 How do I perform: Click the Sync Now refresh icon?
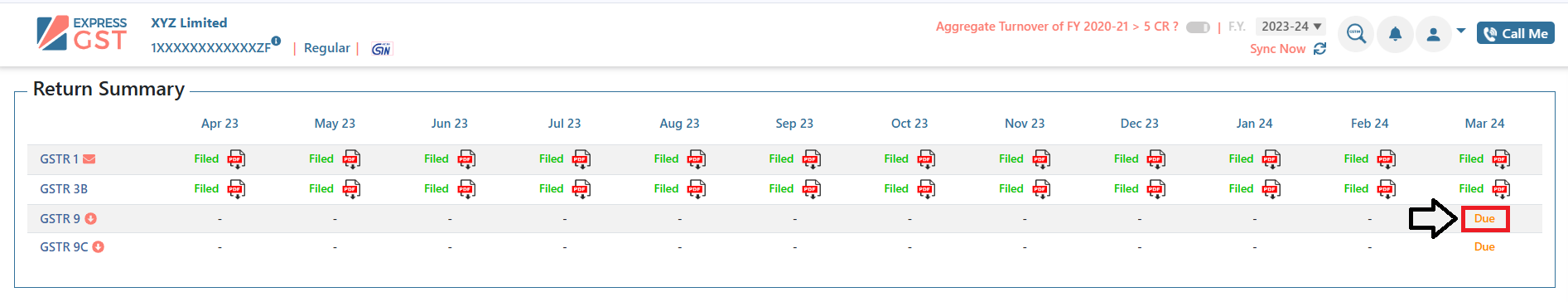coord(1320,49)
